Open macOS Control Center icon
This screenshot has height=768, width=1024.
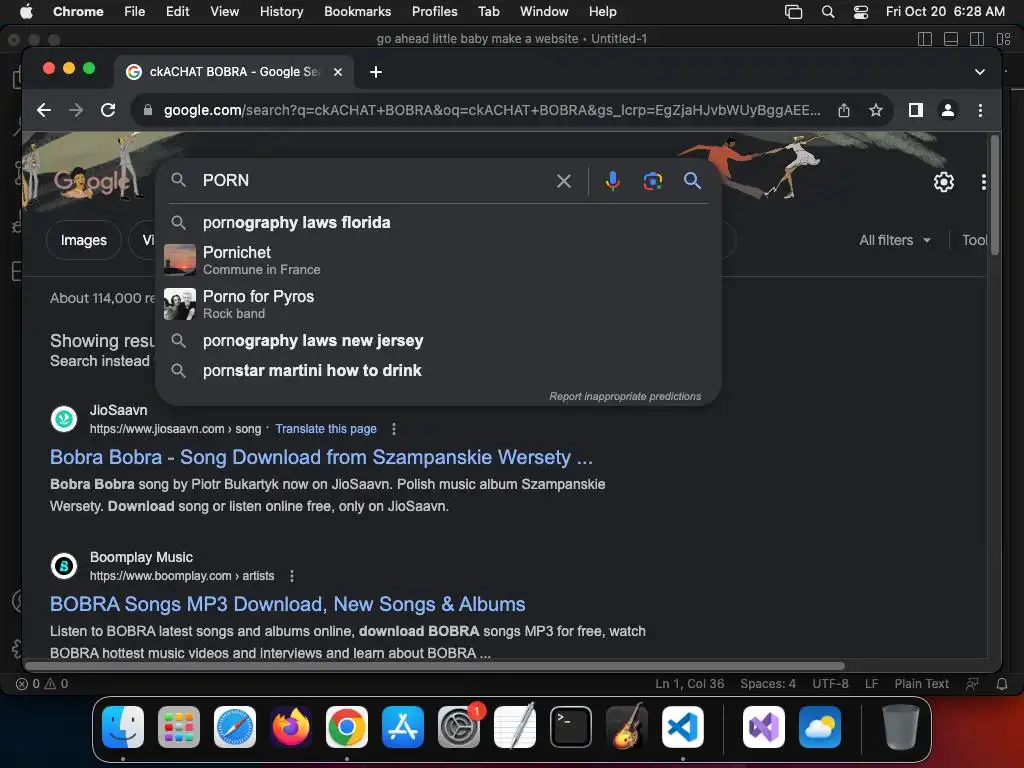861,11
